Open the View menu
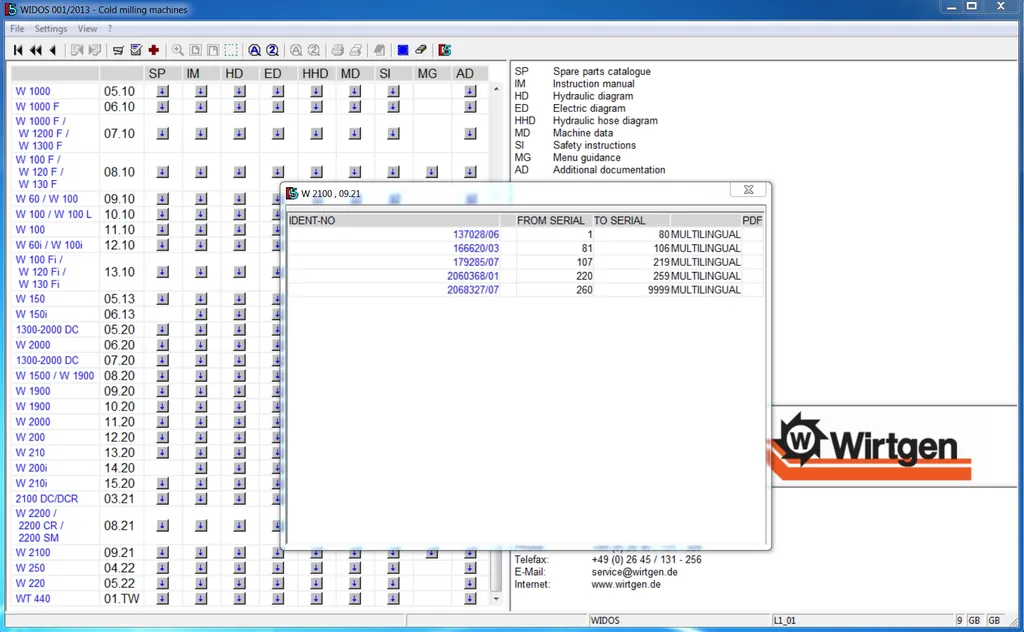Screen dimensions: 1024x632 (87, 29)
